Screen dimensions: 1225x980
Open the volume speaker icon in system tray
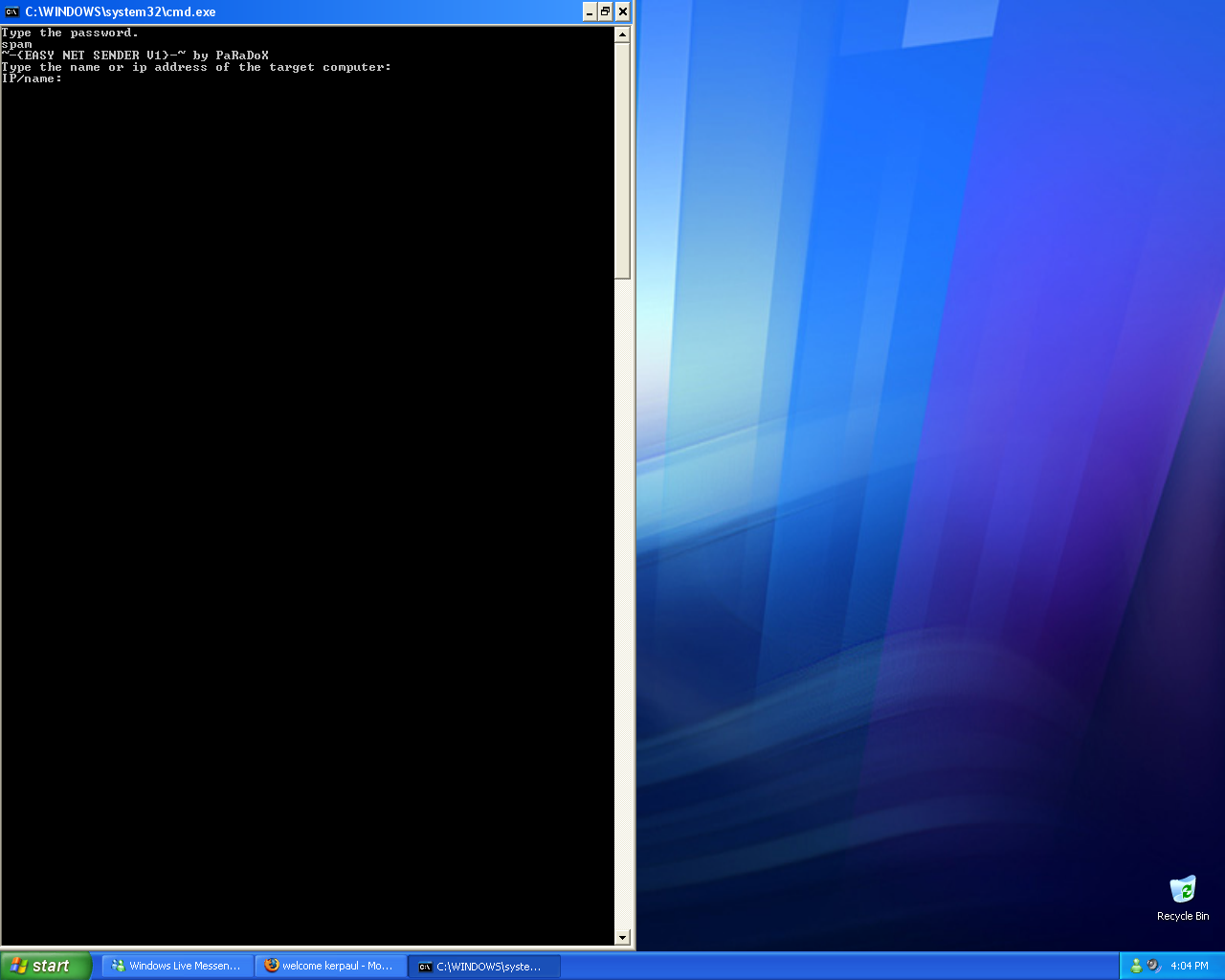click(1154, 966)
